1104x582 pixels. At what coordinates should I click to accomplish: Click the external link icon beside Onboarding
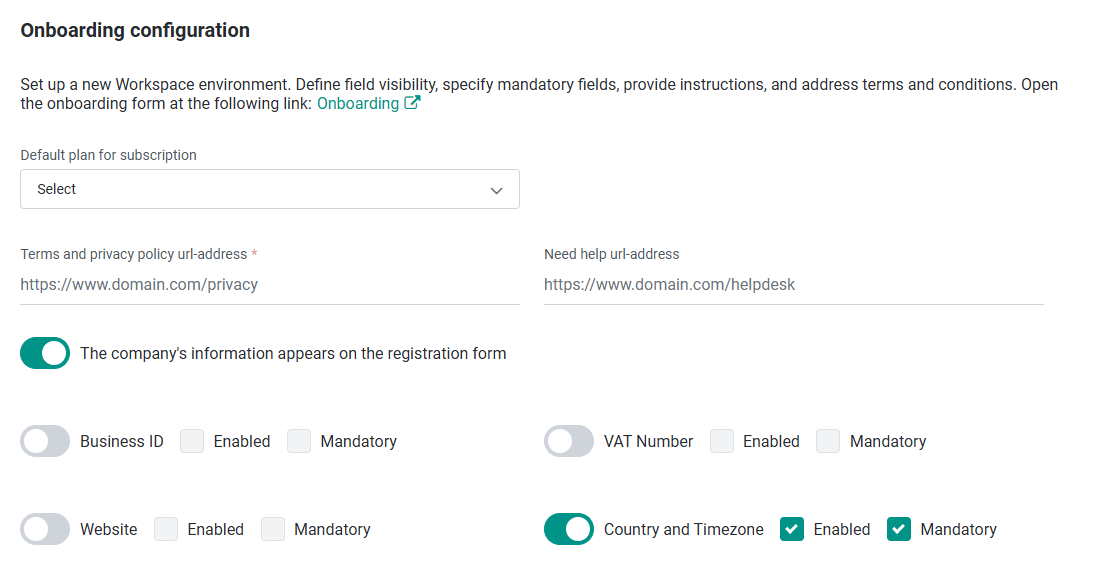(411, 102)
